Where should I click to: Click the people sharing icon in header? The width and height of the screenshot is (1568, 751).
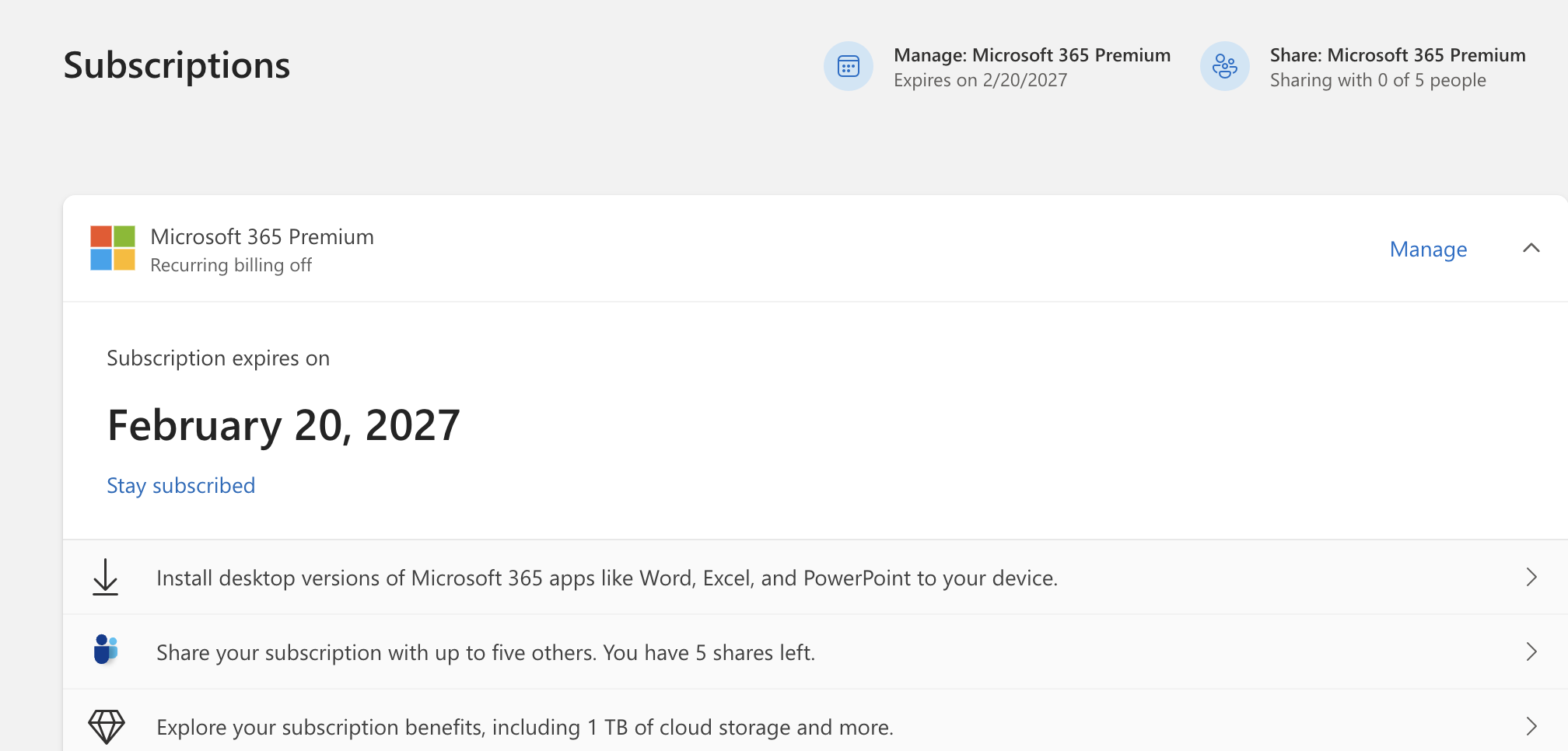(x=1224, y=66)
